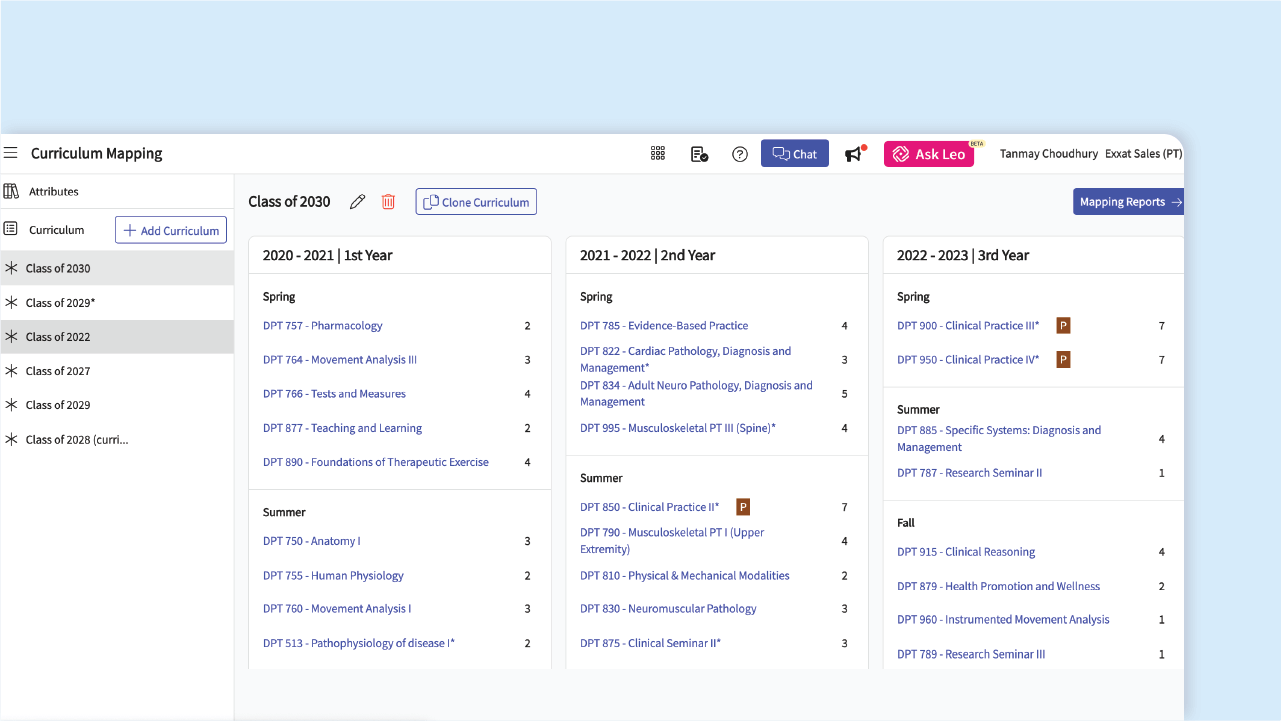
Task: Open the apps grid icon
Action: (x=658, y=153)
